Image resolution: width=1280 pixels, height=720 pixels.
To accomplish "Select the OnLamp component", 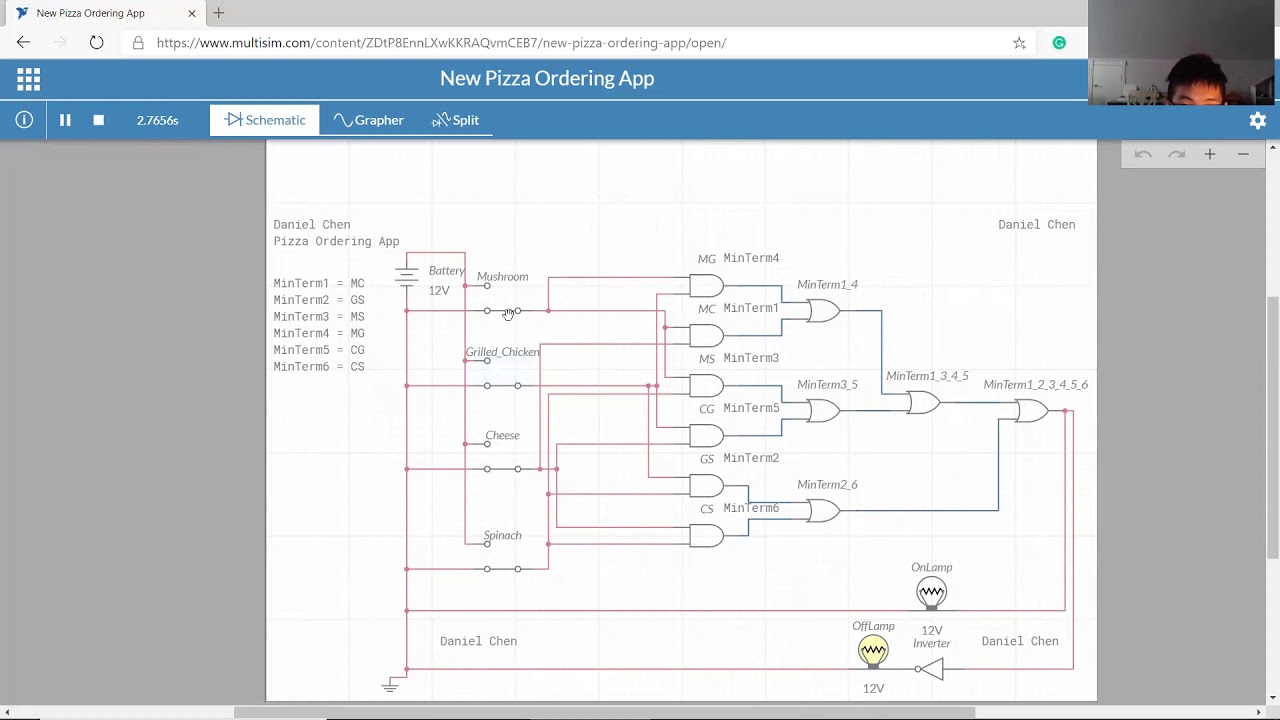I will pyautogui.click(x=931, y=593).
